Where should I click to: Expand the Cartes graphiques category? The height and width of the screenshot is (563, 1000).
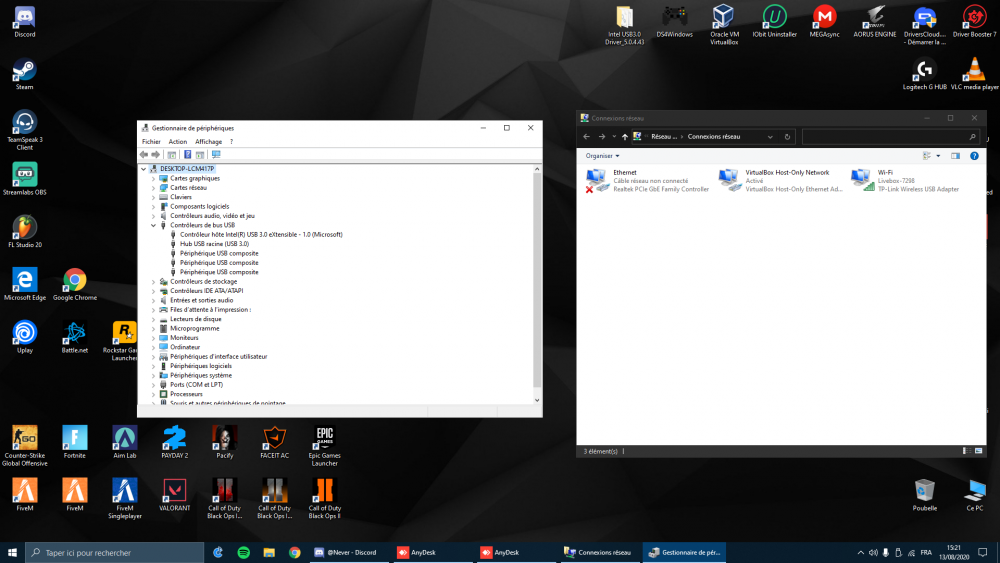click(153, 178)
